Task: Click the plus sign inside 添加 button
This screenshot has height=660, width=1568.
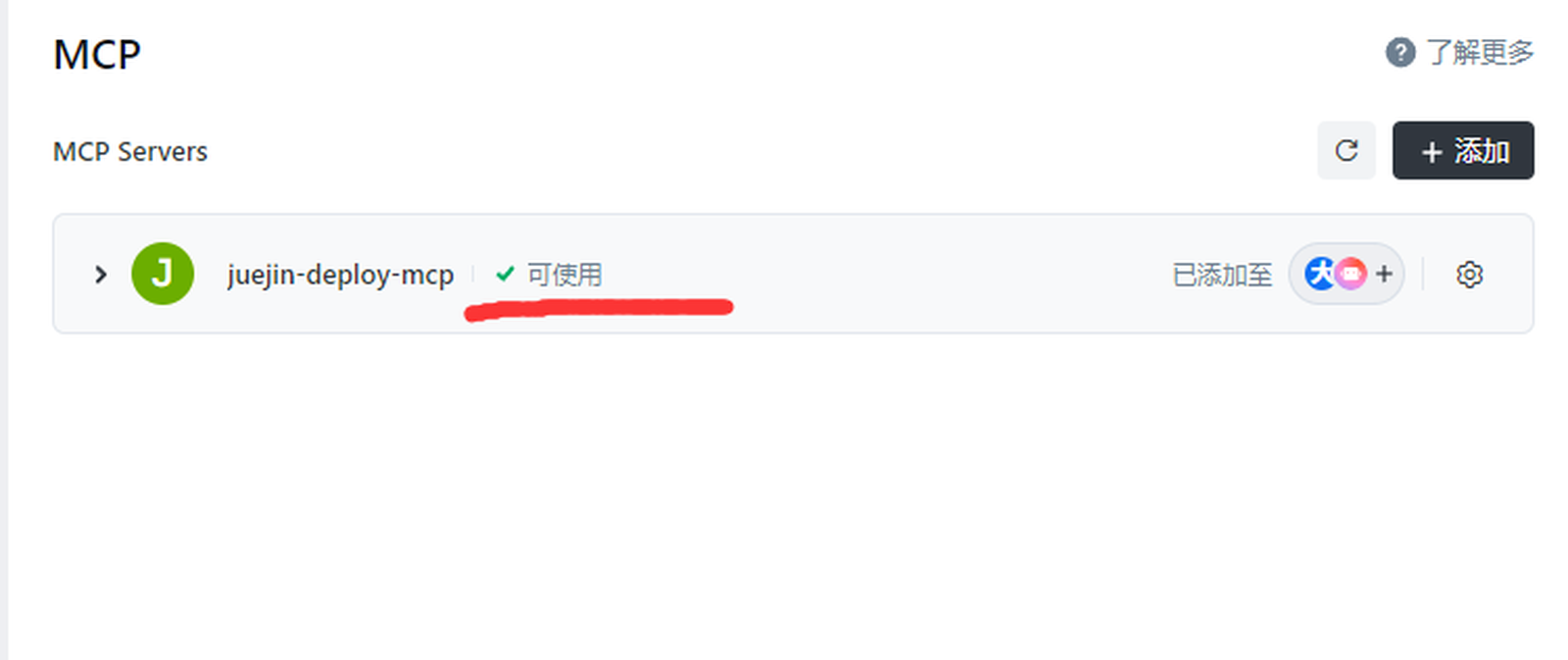Action: pos(1432,152)
